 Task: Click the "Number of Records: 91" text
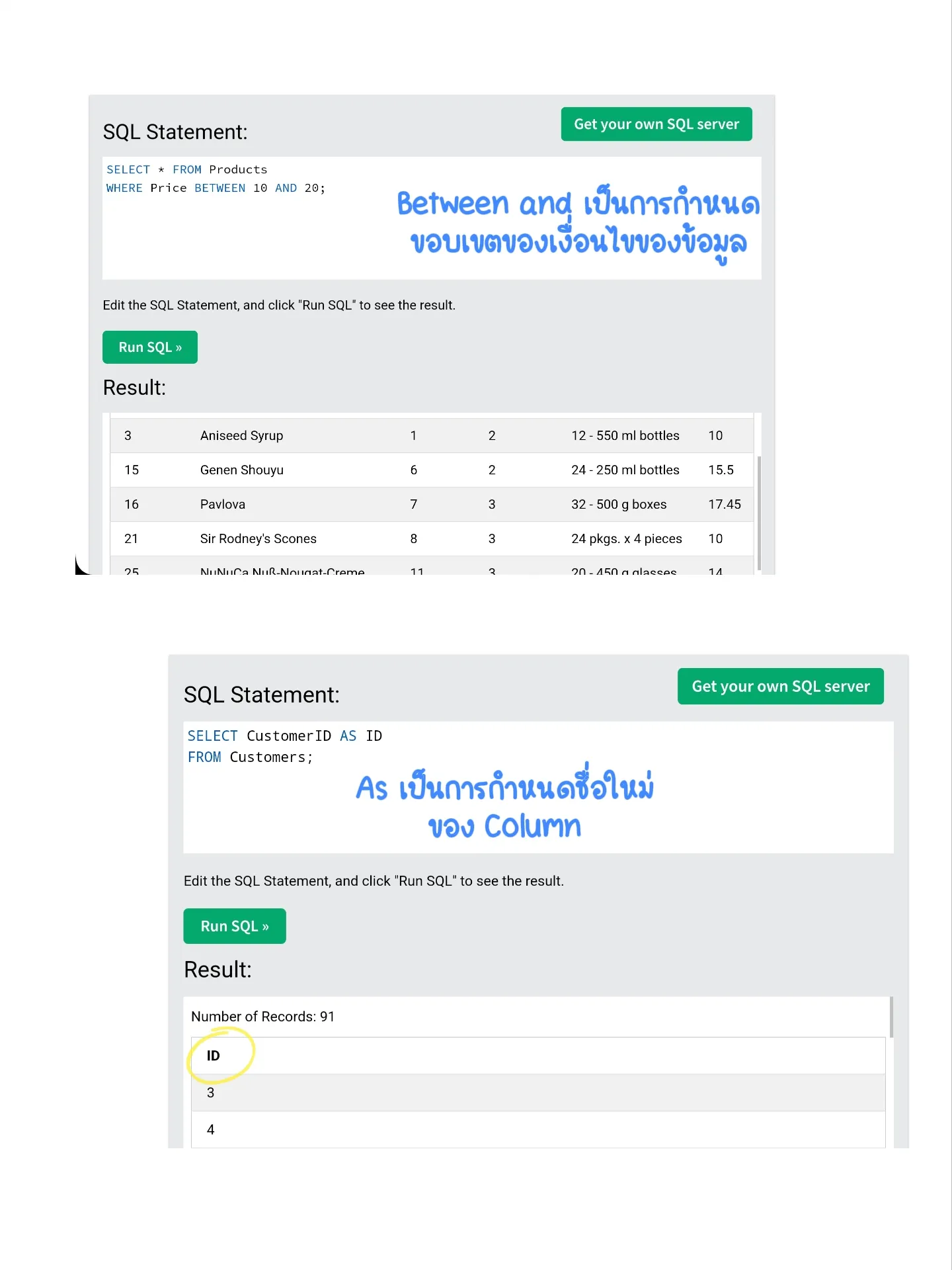pyautogui.click(x=262, y=1017)
